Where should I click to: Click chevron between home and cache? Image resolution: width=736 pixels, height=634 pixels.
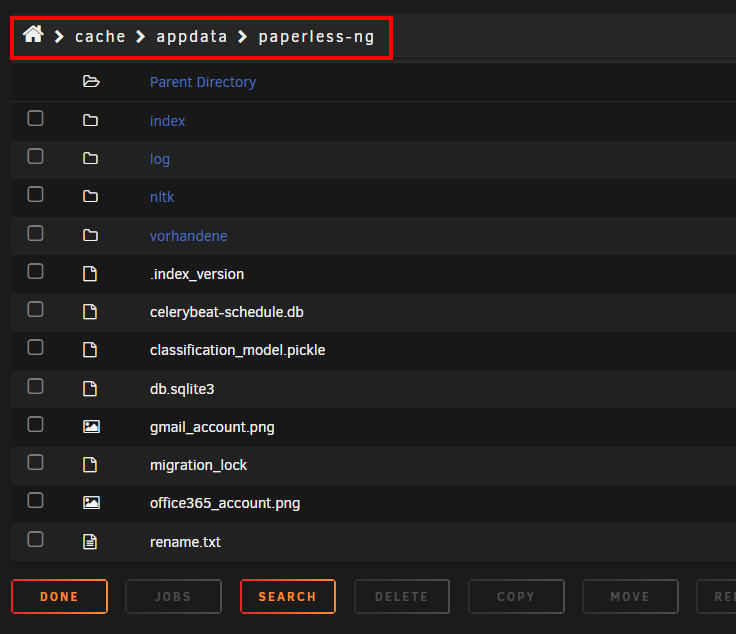click(x=59, y=37)
